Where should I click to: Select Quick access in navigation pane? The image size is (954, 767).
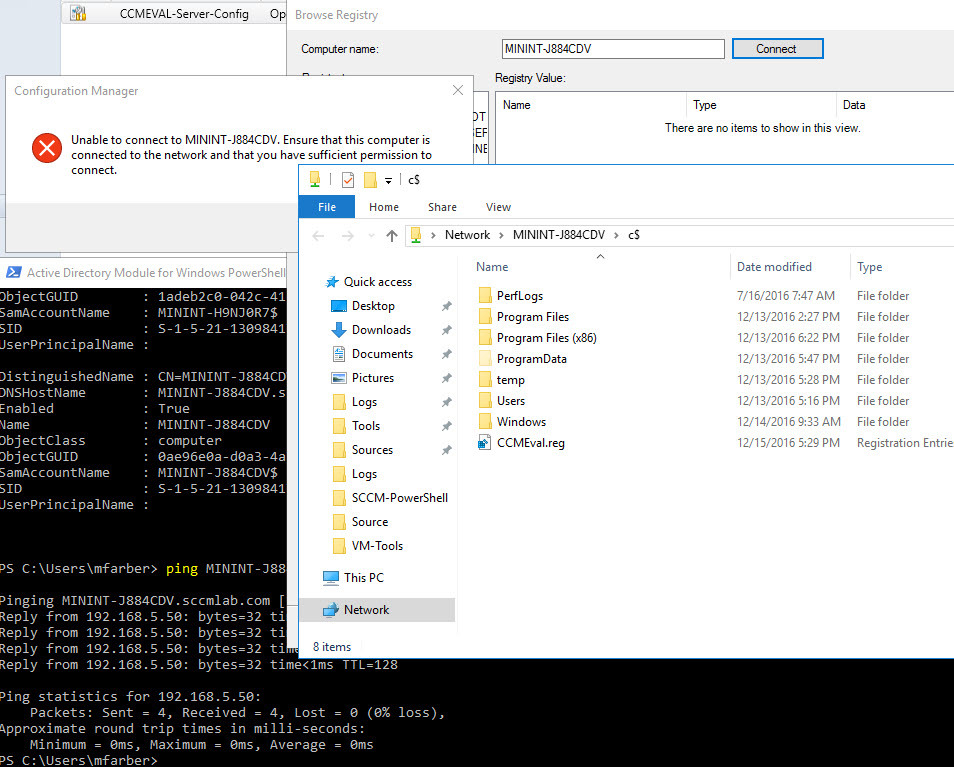pos(378,282)
